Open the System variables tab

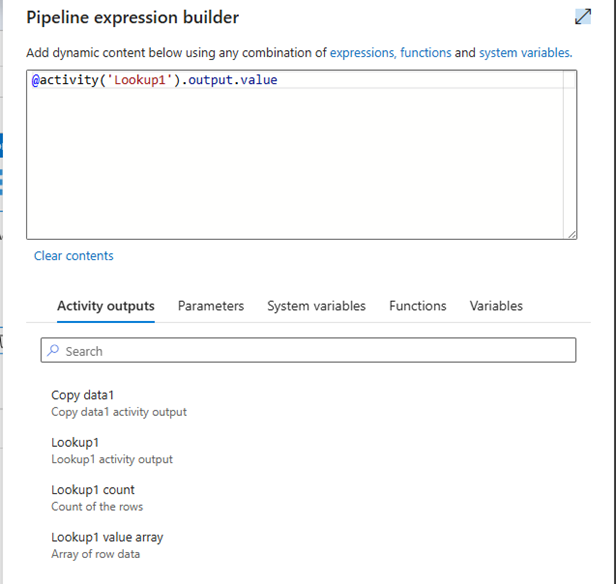316,306
